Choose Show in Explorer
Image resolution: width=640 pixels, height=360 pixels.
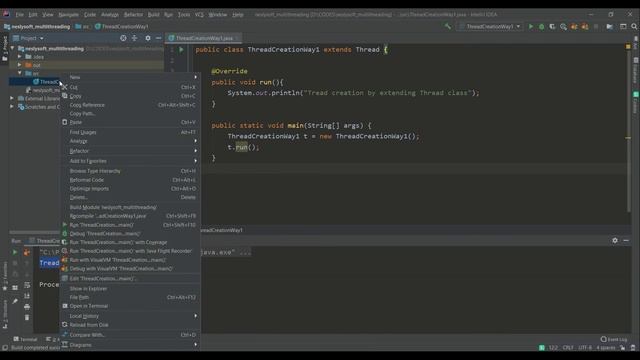[x=130, y=289]
